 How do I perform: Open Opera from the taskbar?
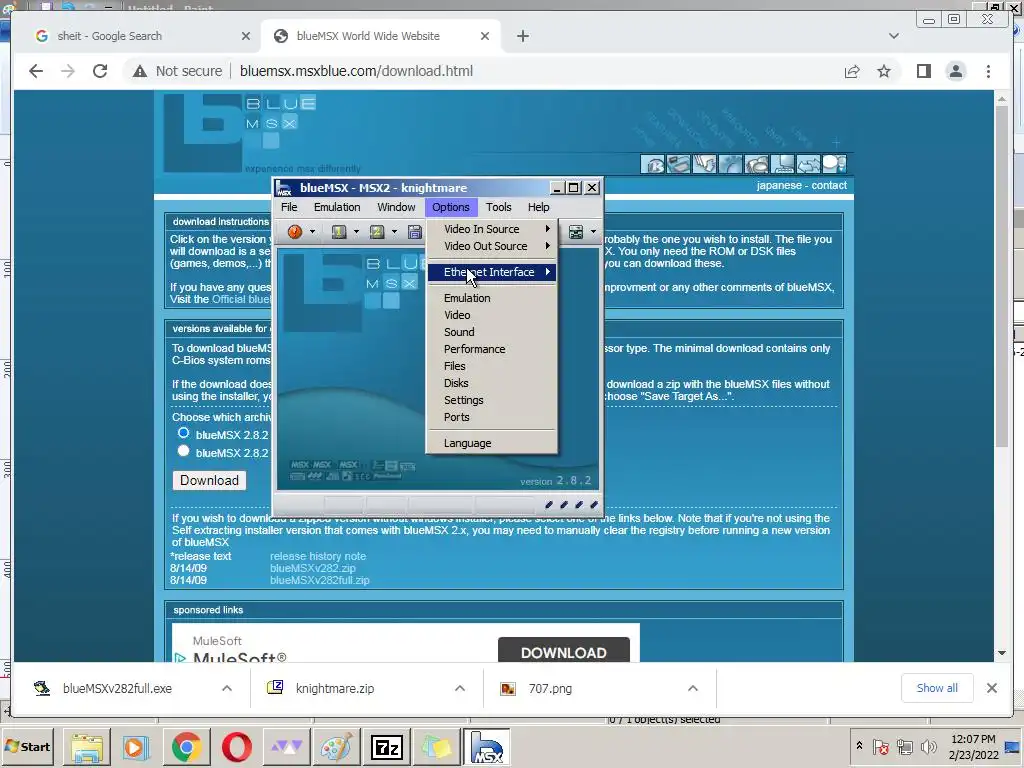(236, 747)
